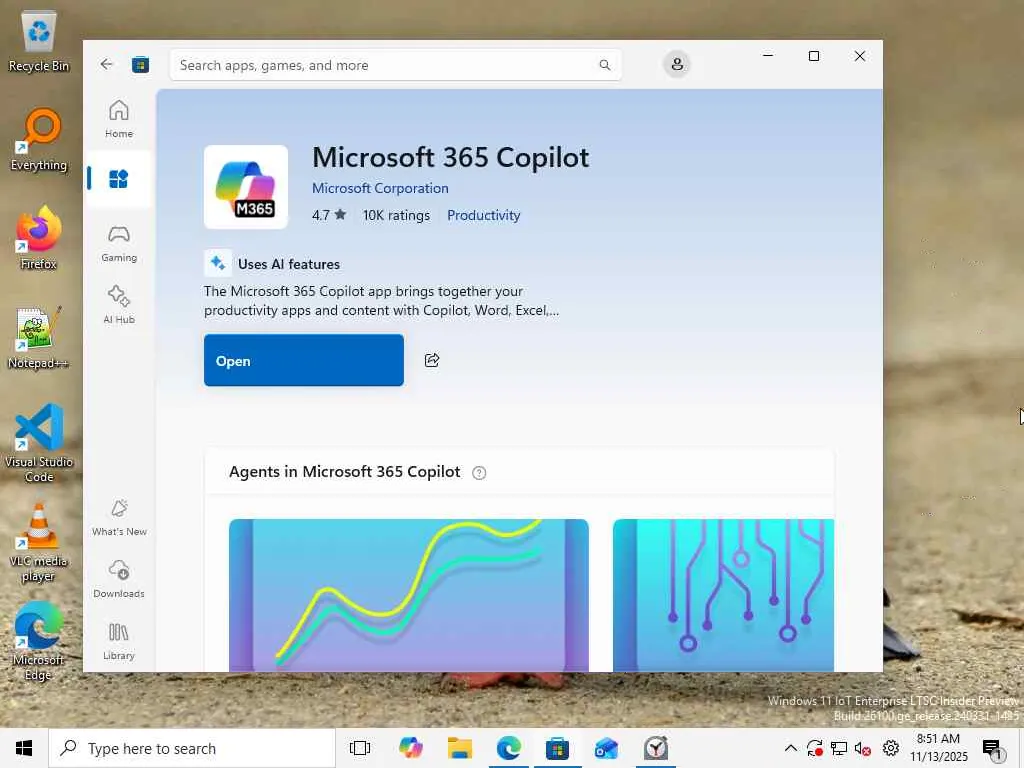The height and width of the screenshot is (768, 1024).
Task: Open Library in Store sidebar
Action: (x=119, y=641)
